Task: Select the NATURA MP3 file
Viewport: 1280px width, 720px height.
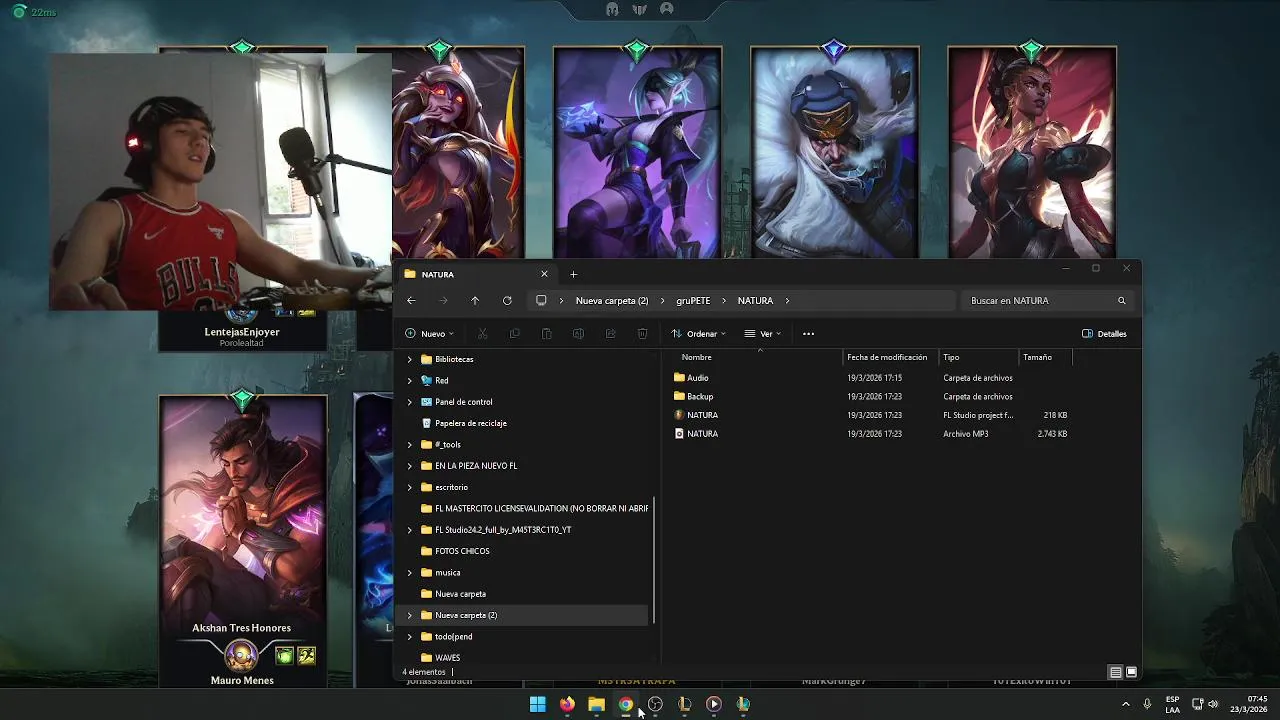Action: click(x=702, y=434)
